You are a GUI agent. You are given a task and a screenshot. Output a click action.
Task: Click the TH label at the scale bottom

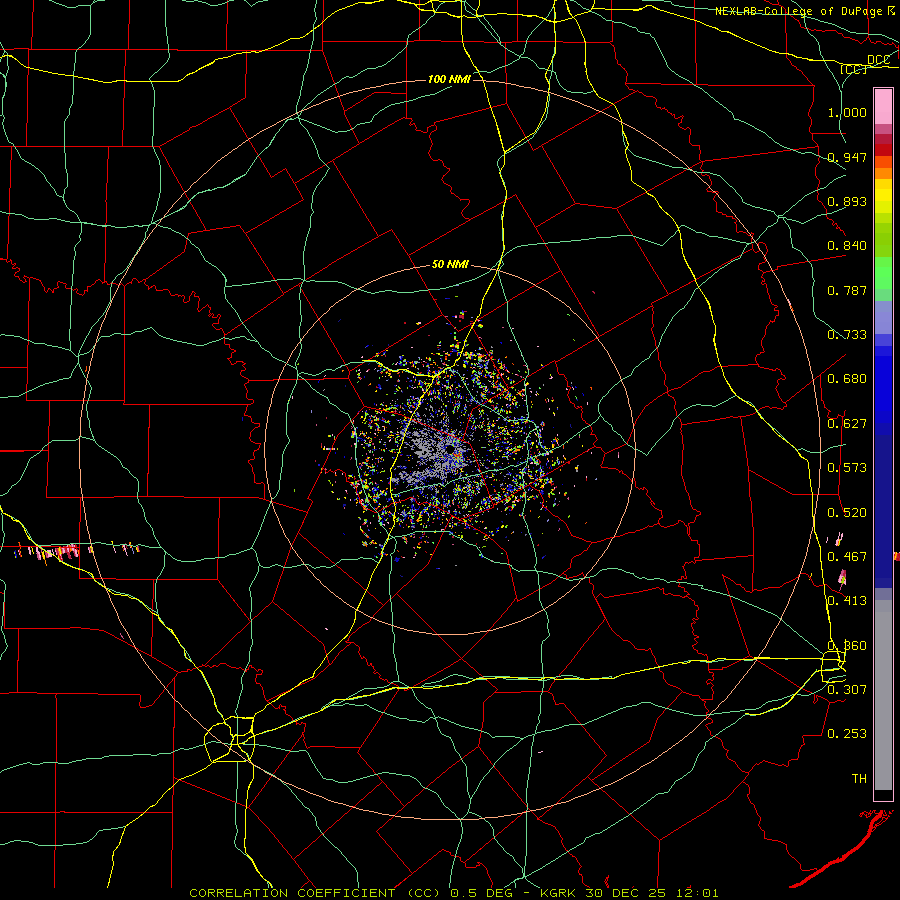859,779
